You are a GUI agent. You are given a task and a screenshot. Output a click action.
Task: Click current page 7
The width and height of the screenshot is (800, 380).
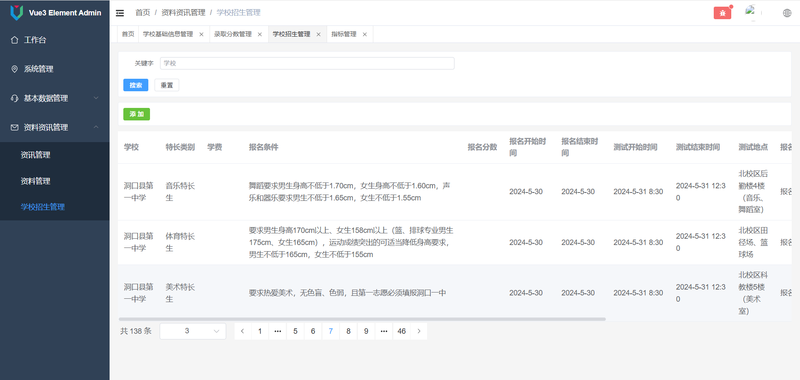coord(331,331)
